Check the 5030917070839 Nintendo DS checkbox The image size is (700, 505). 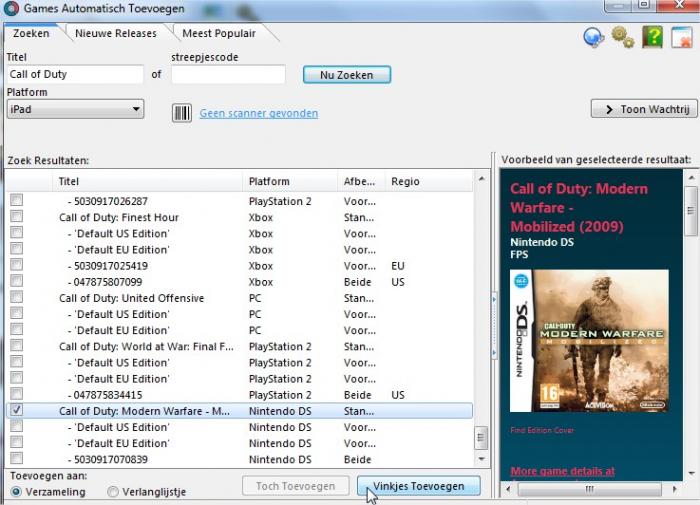point(17,458)
